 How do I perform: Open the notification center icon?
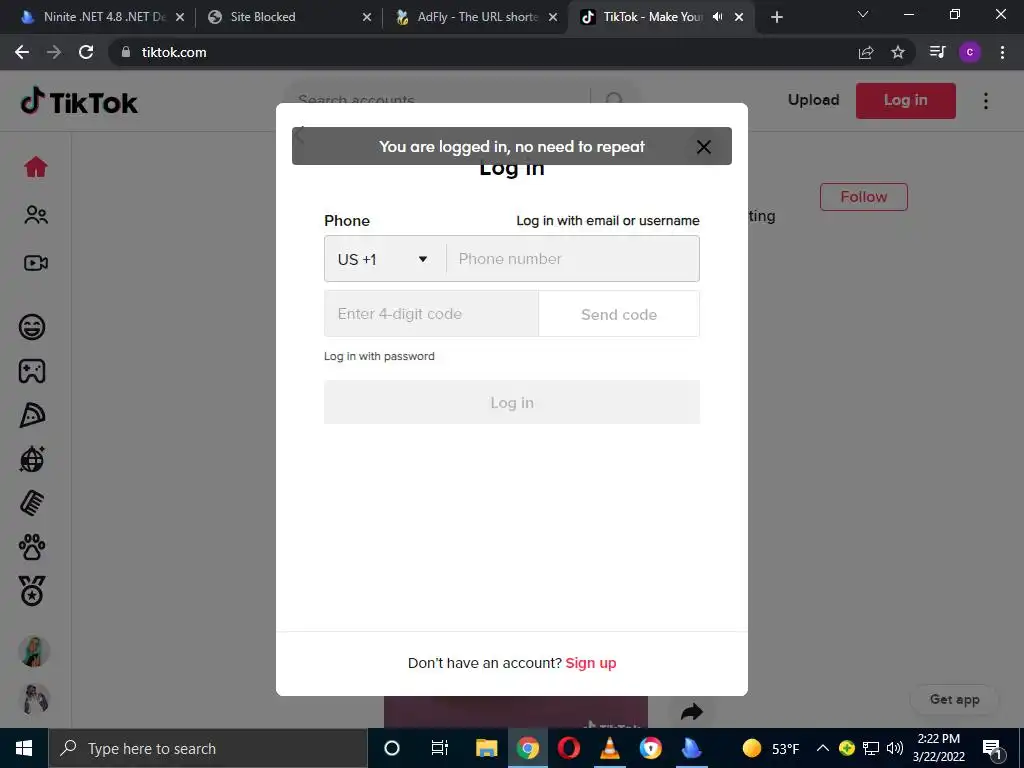click(x=993, y=748)
